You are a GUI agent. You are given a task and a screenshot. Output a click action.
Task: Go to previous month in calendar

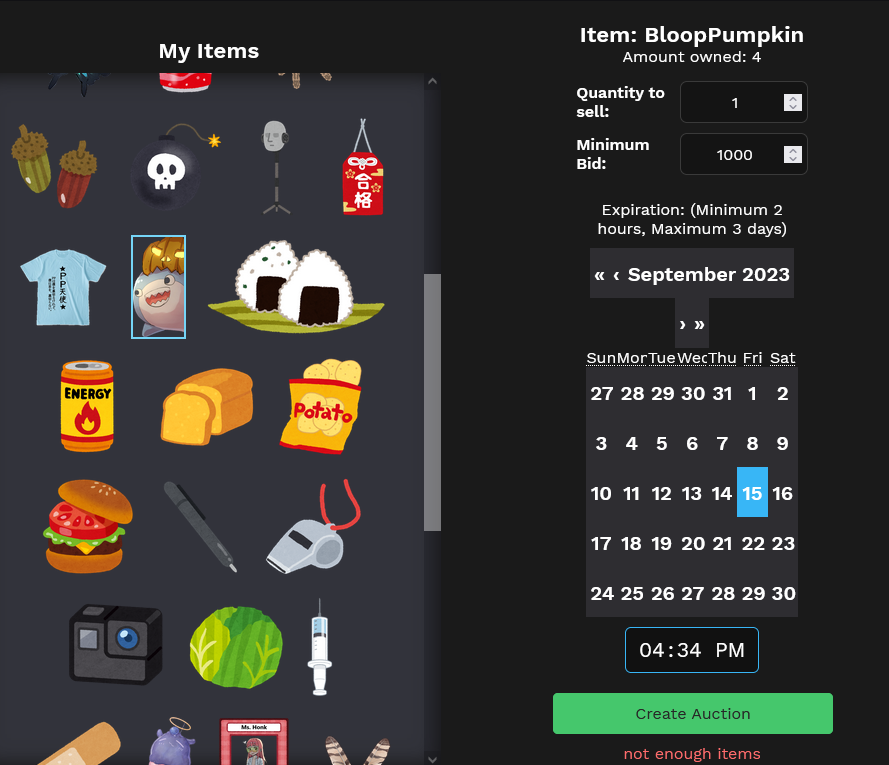point(616,275)
